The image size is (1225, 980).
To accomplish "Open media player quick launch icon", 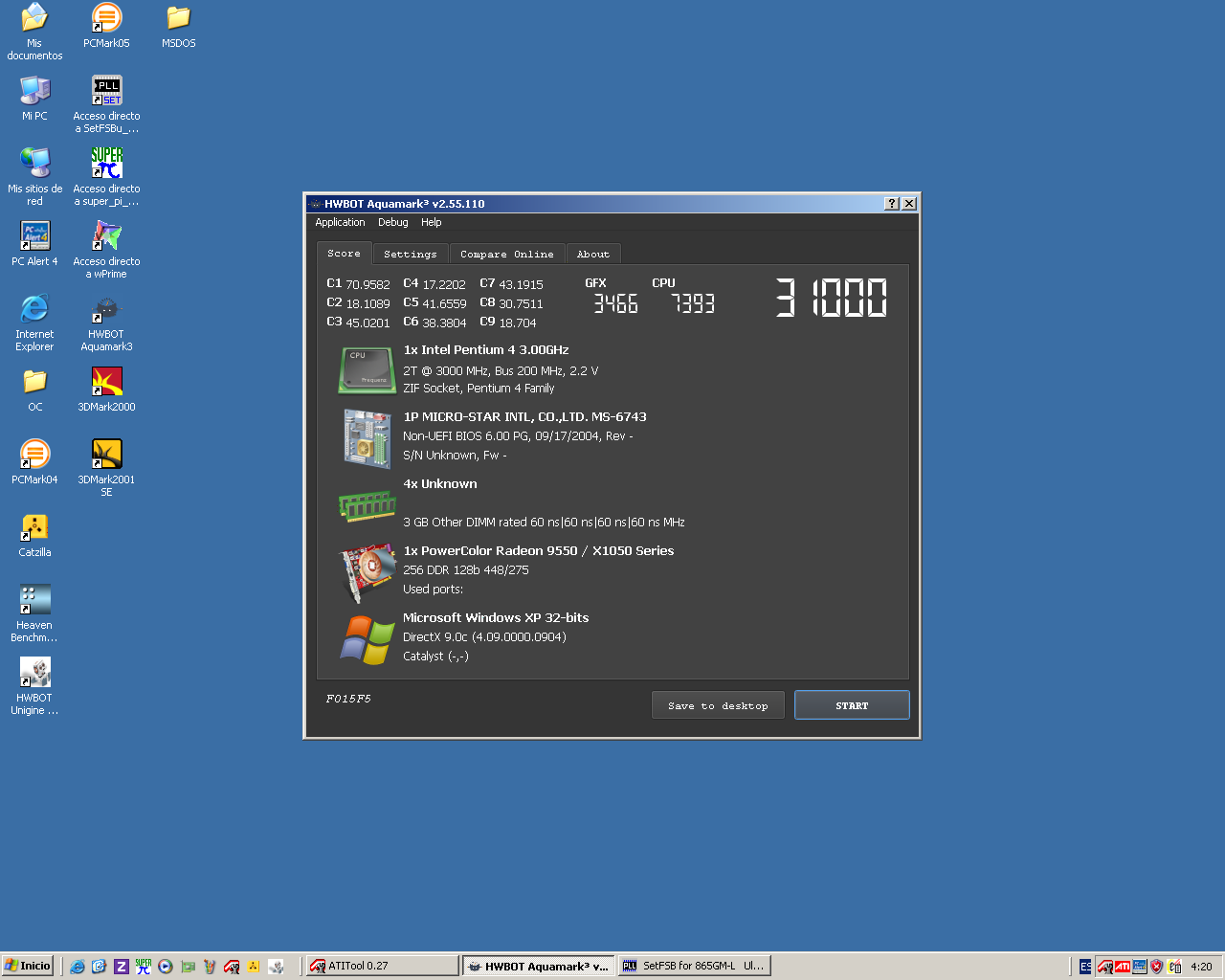I will tap(166, 967).
